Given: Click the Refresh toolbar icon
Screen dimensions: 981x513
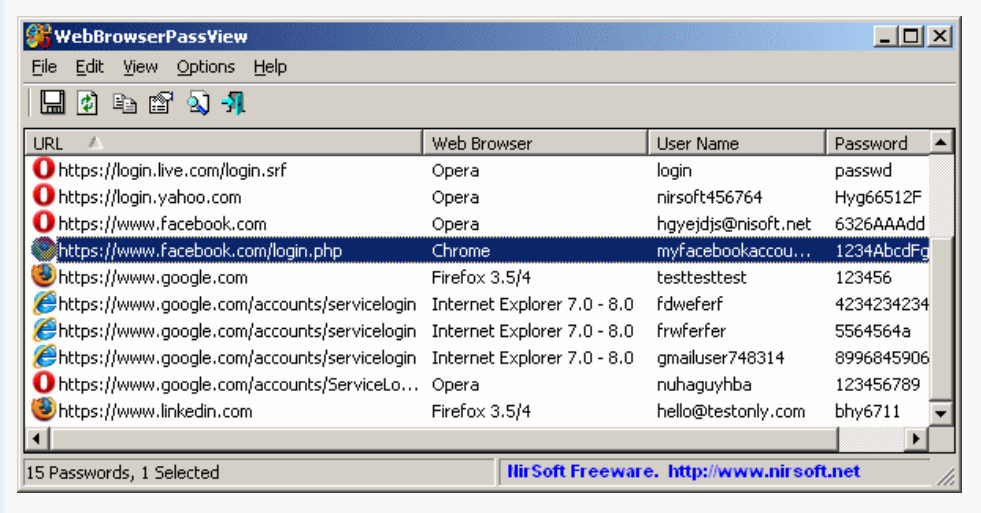Looking at the screenshot, I should tap(88, 103).
